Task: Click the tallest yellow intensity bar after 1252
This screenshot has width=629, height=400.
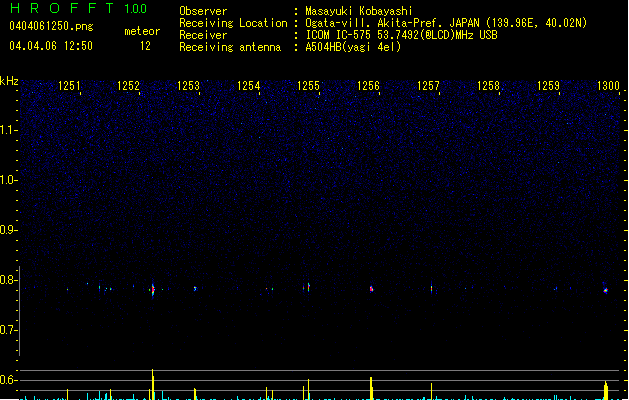Action: pyautogui.click(x=153, y=384)
